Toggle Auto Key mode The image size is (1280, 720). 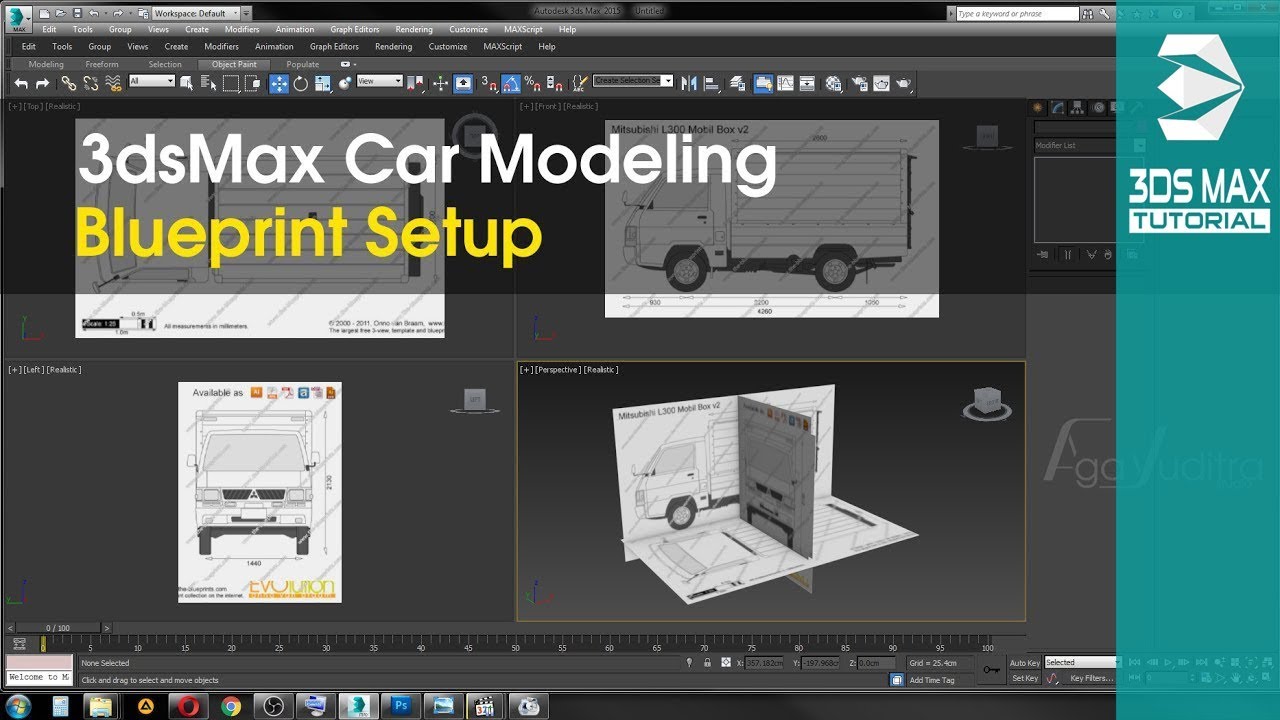tap(1025, 663)
